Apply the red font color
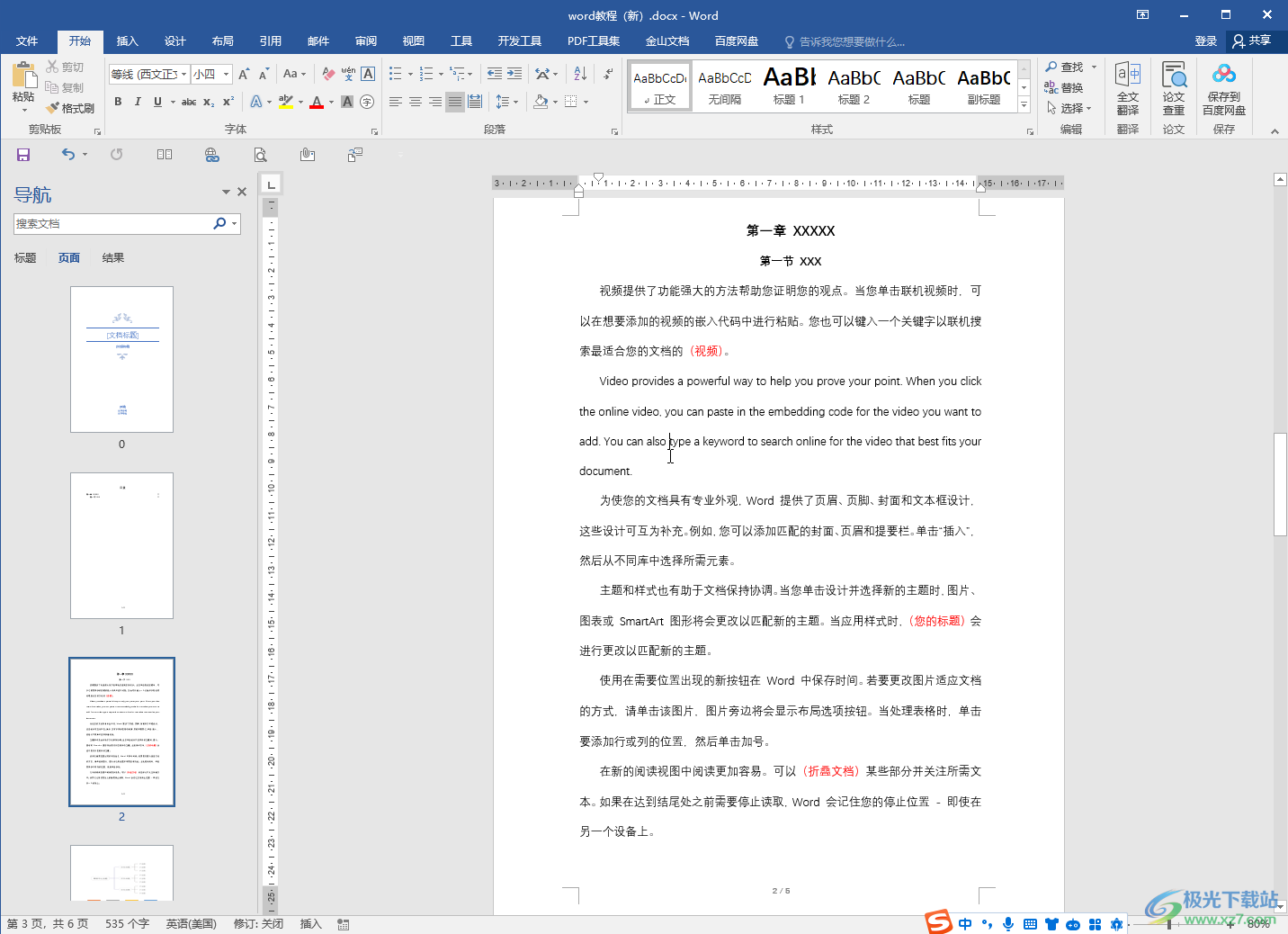 pos(317,102)
